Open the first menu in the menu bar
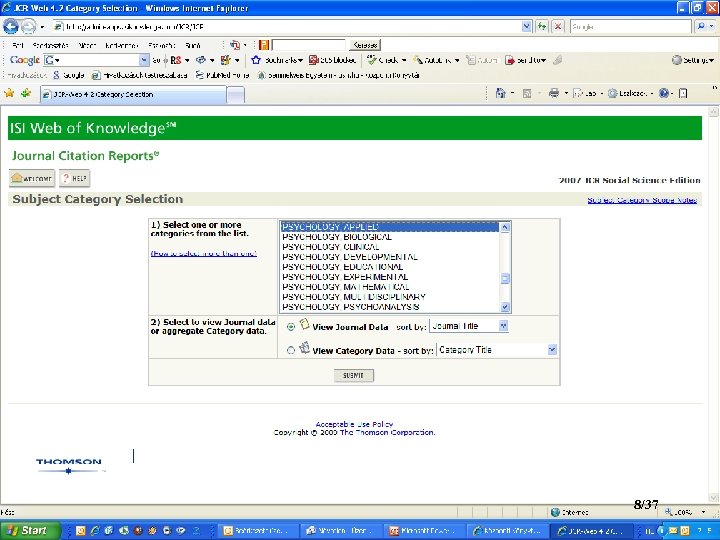This screenshot has height=540, width=720. [x=18, y=45]
